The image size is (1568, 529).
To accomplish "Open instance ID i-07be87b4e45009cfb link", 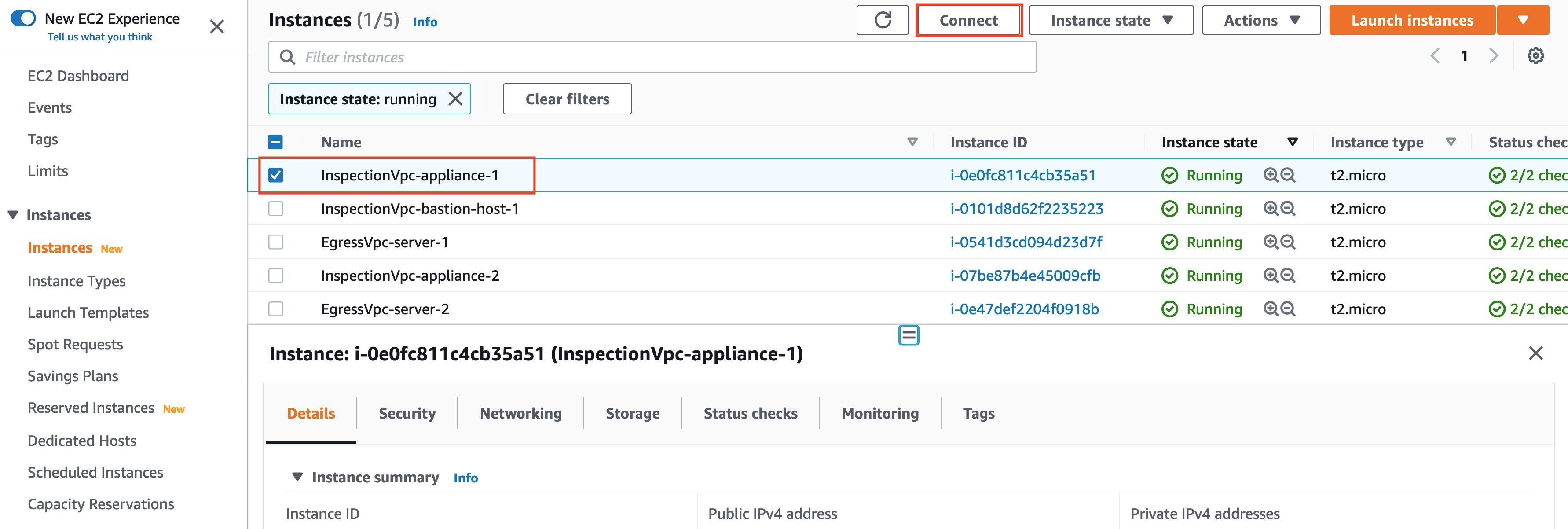I will pyautogui.click(x=1025, y=276).
